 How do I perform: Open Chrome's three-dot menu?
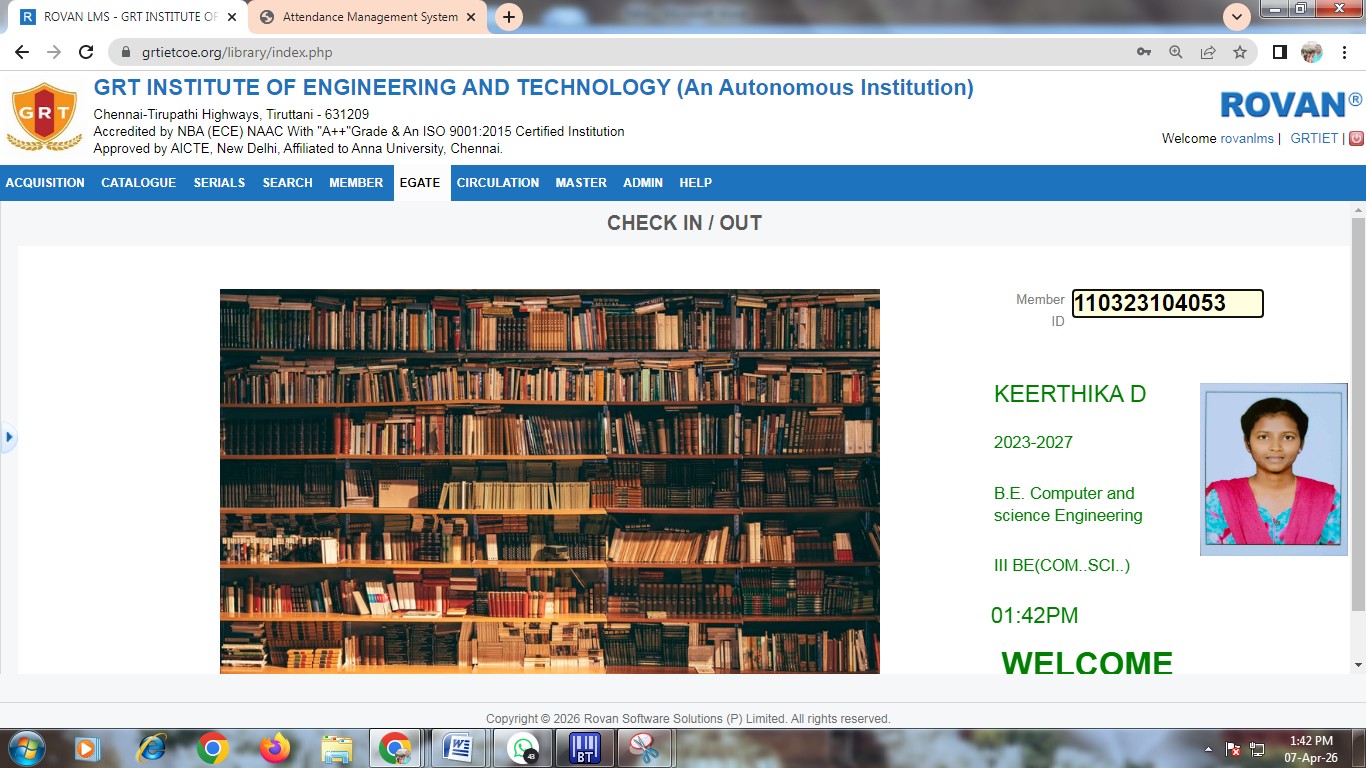click(1345, 52)
